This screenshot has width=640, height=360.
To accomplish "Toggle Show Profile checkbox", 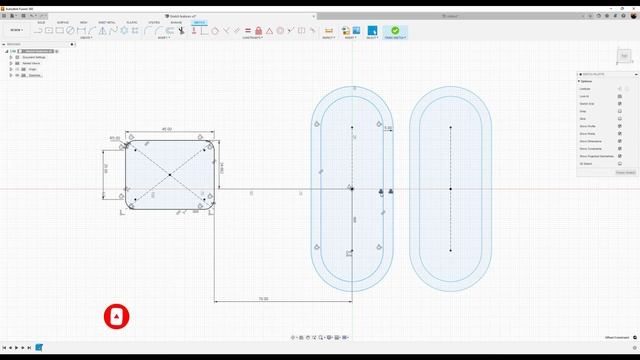I will click(620, 126).
